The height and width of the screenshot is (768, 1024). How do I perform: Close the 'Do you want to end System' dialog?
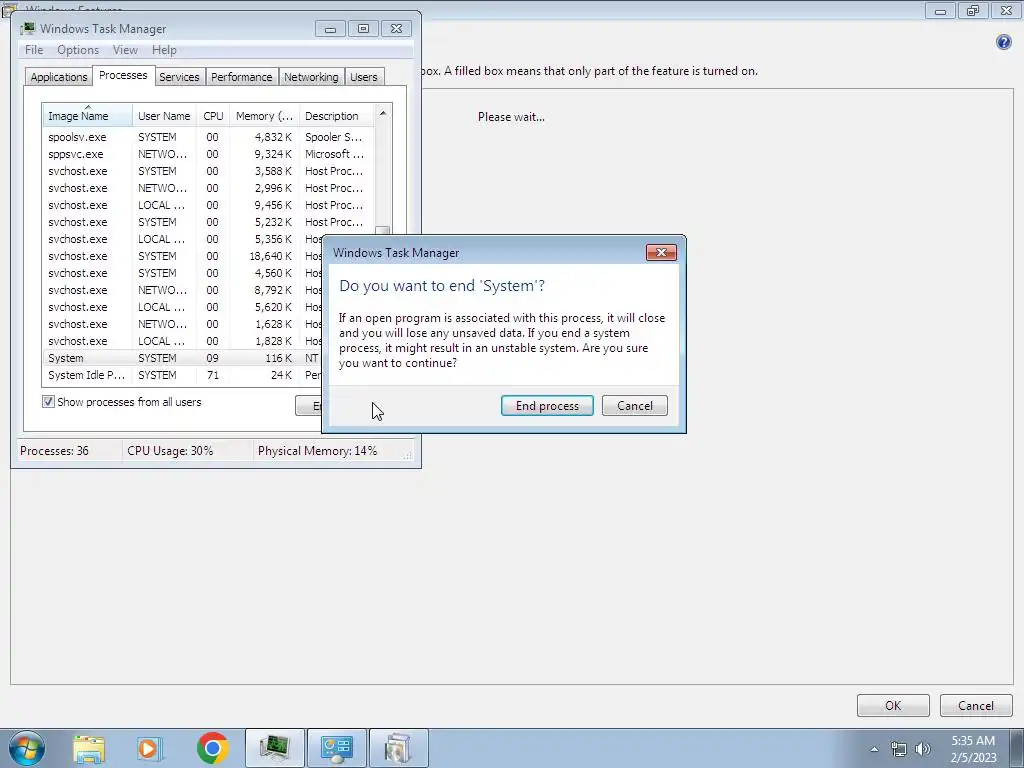click(x=661, y=253)
